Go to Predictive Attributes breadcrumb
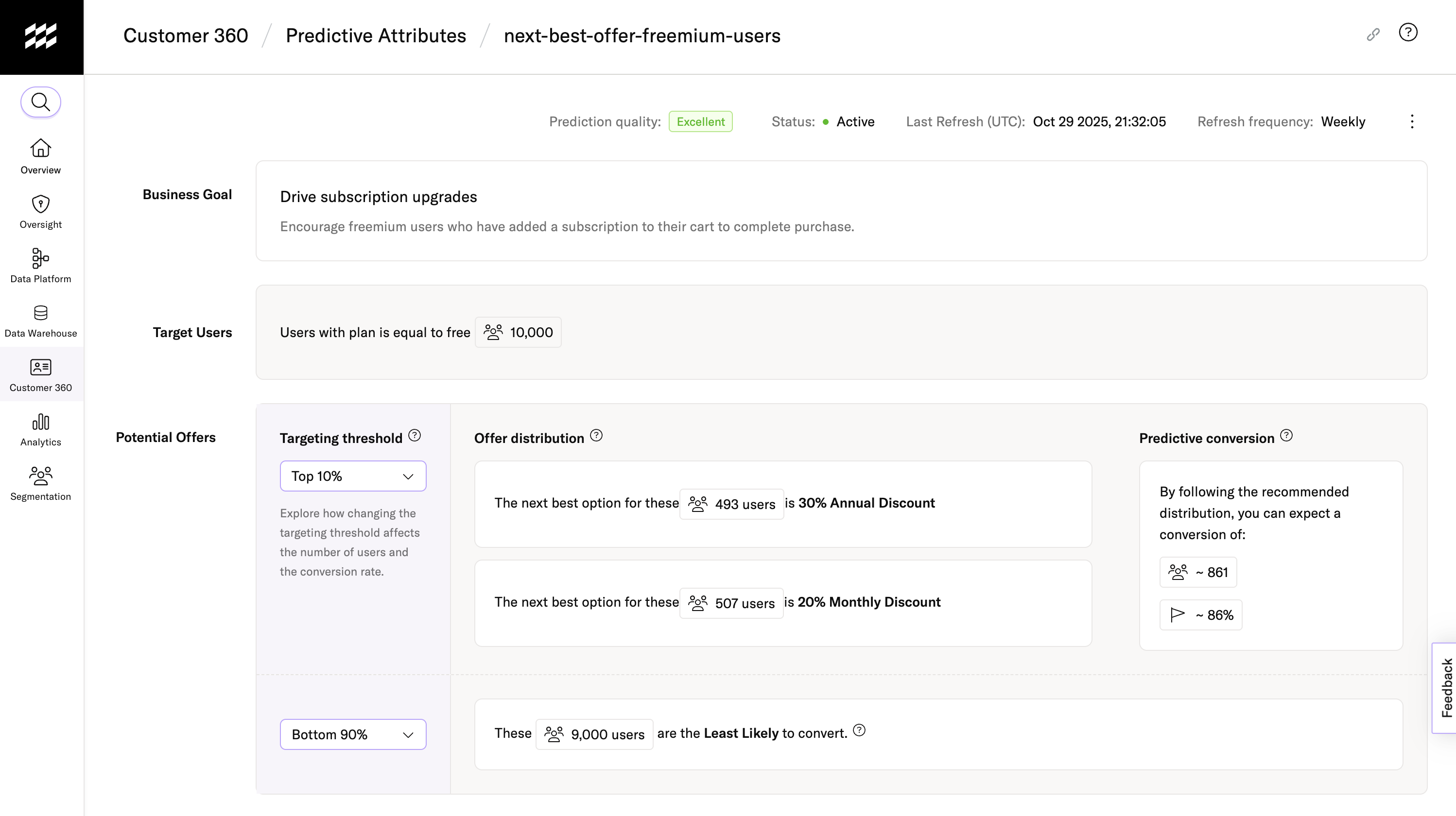 click(376, 35)
